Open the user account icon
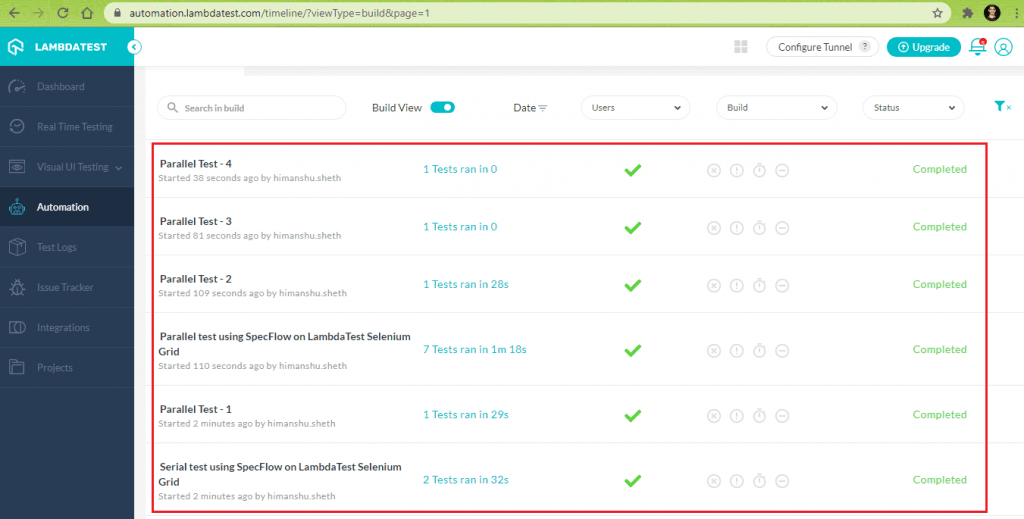 click(x=1003, y=47)
